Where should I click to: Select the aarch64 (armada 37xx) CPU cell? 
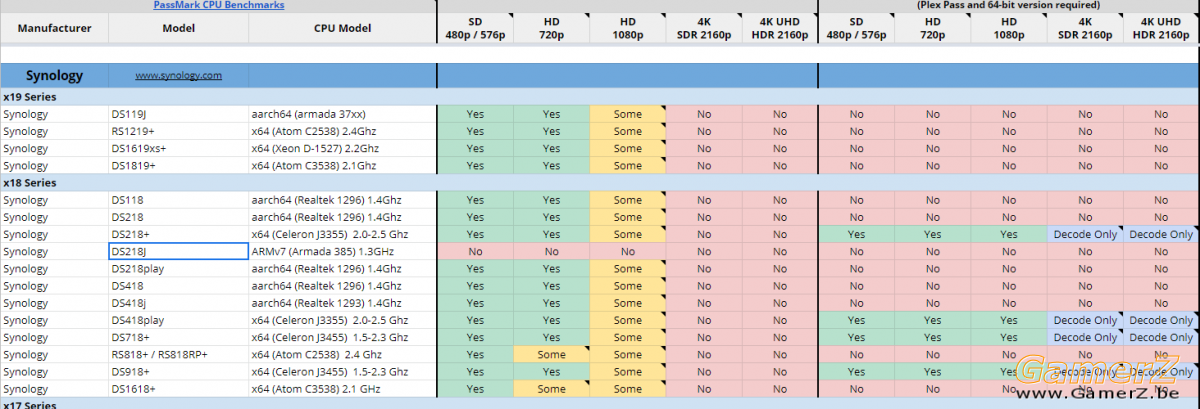tap(342, 114)
